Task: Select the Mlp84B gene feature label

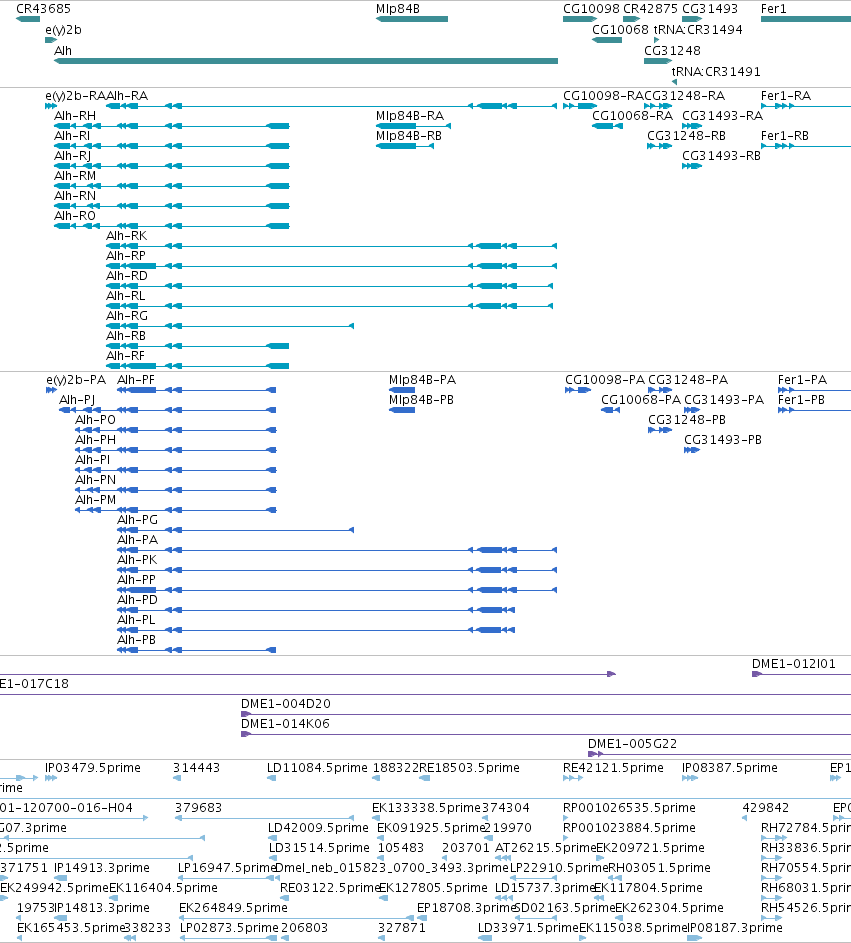Action: [398, 9]
